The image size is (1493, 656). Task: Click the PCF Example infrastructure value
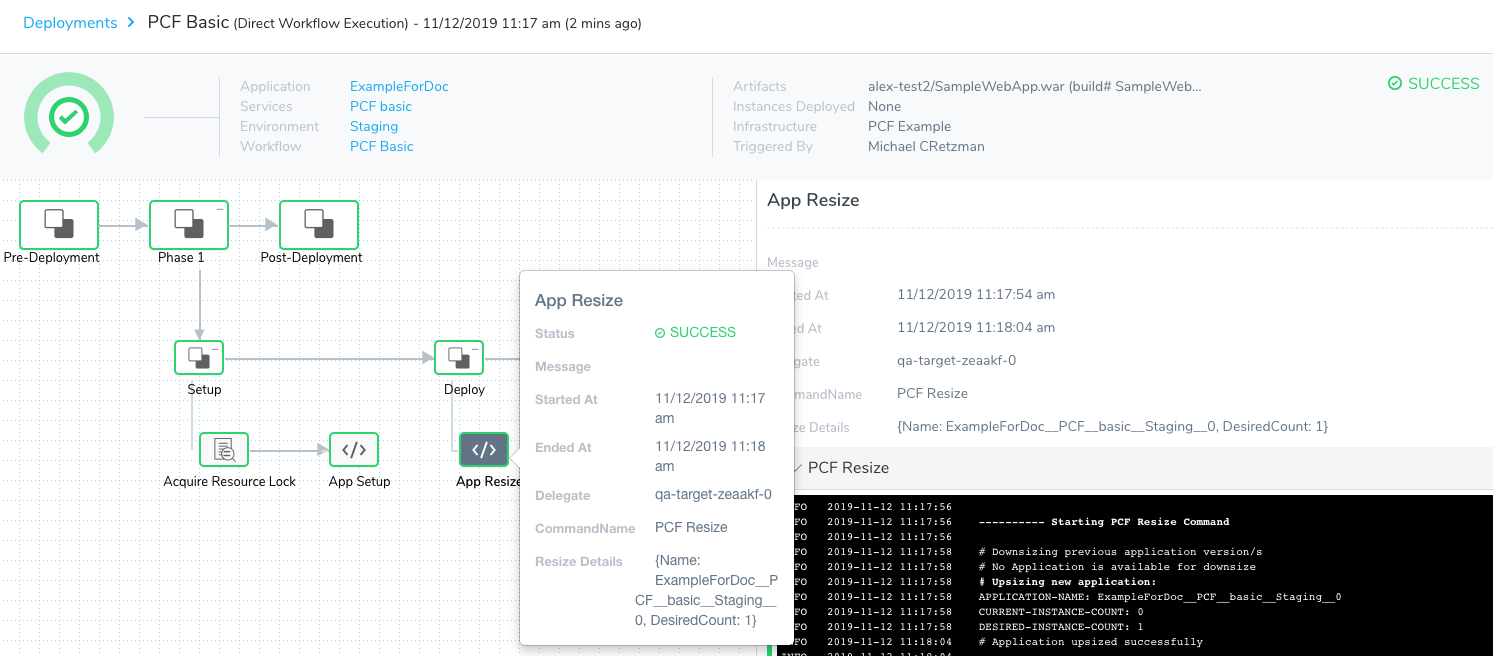910,126
